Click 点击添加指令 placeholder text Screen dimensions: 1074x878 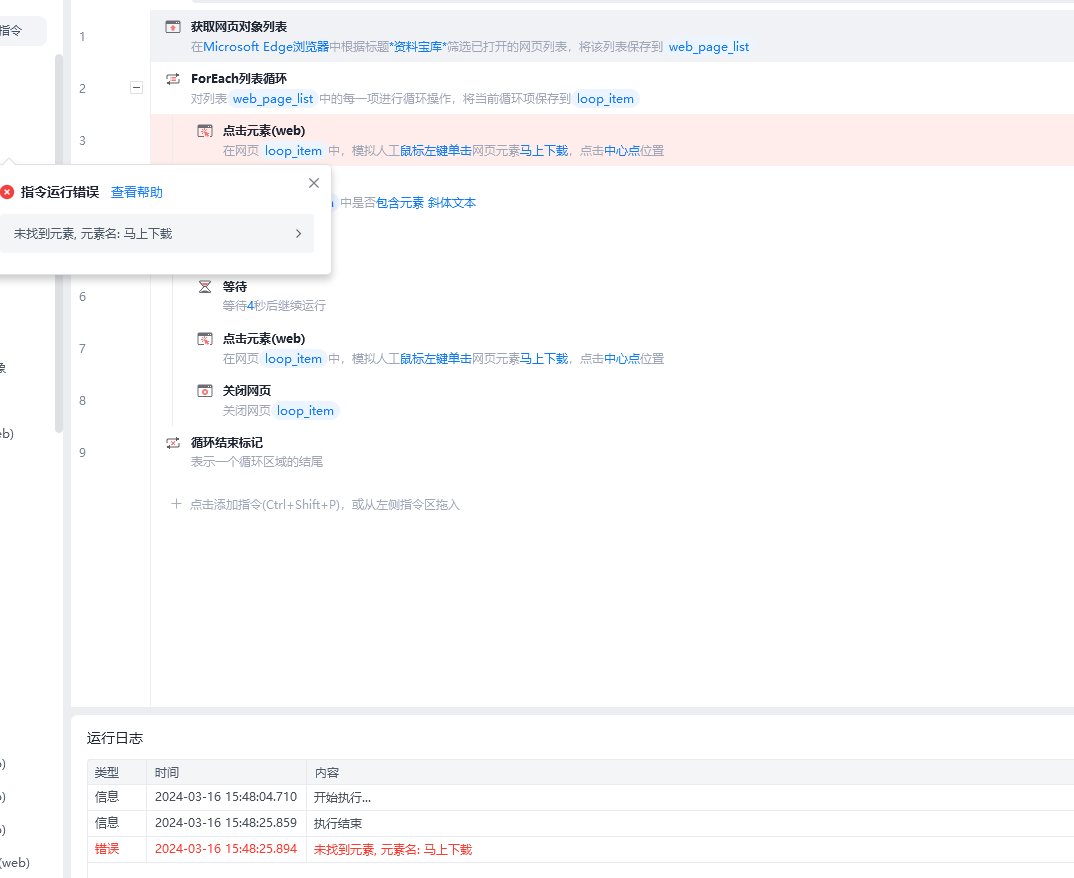pyautogui.click(x=325, y=505)
